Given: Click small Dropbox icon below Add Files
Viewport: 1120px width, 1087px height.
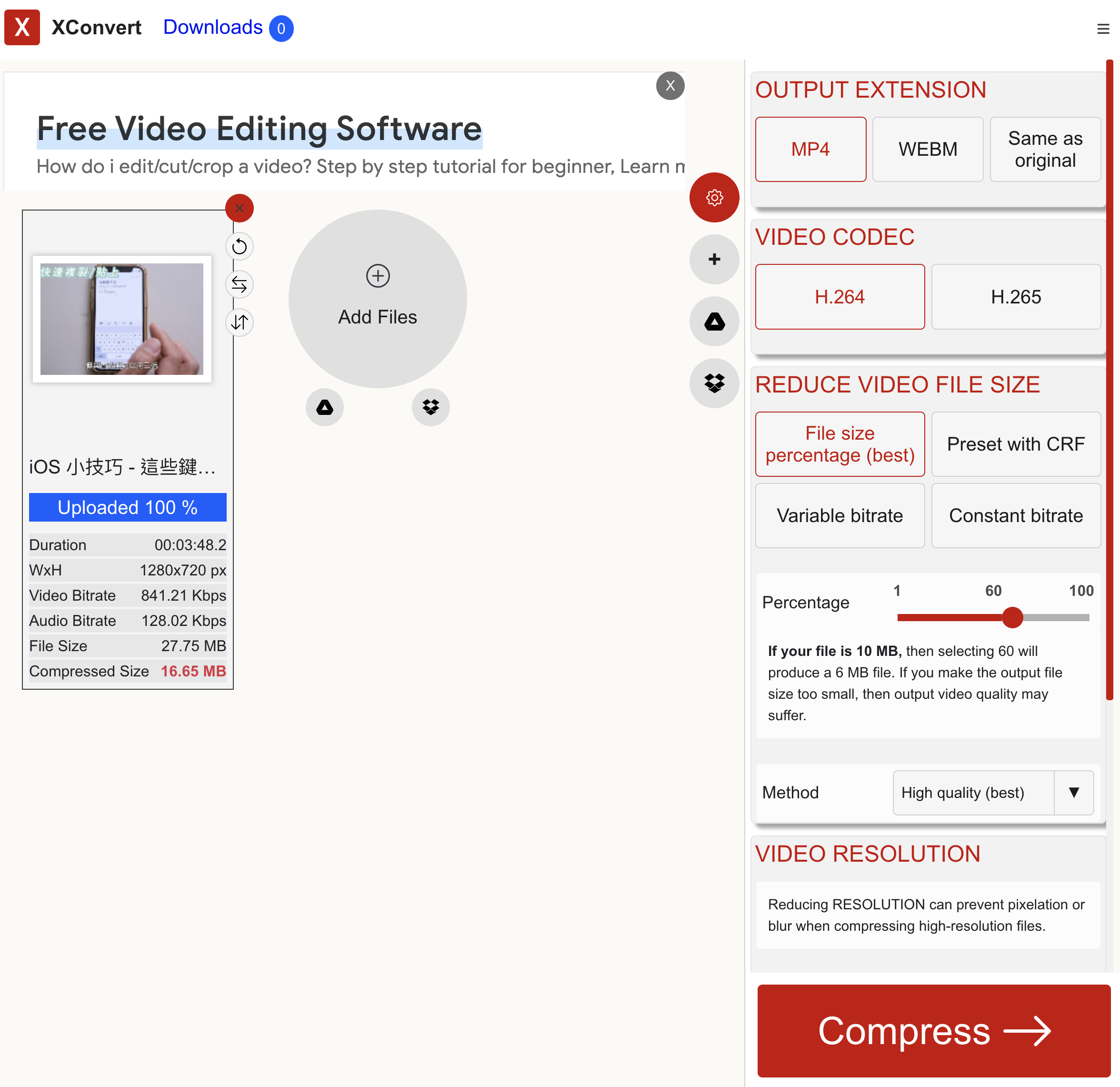Looking at the screenshot, I should click(430, 407).
